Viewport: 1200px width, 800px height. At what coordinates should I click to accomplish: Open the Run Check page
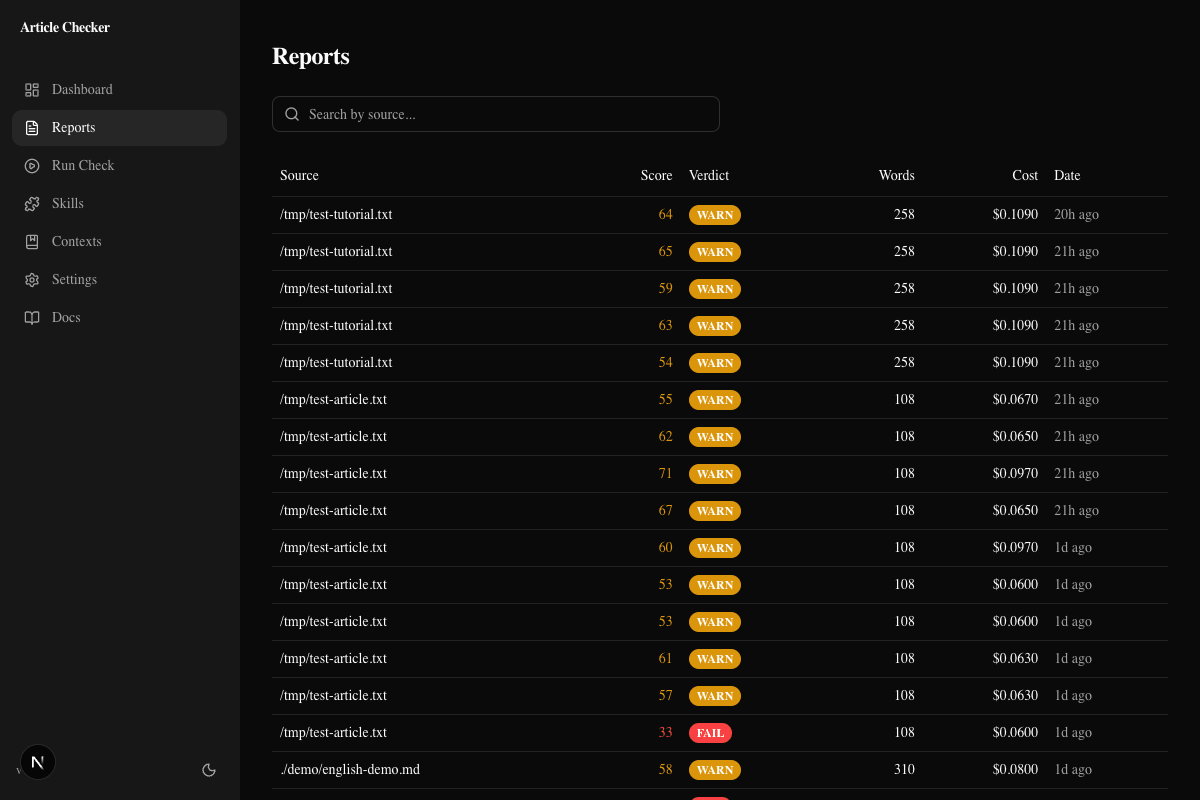[83, 165]
